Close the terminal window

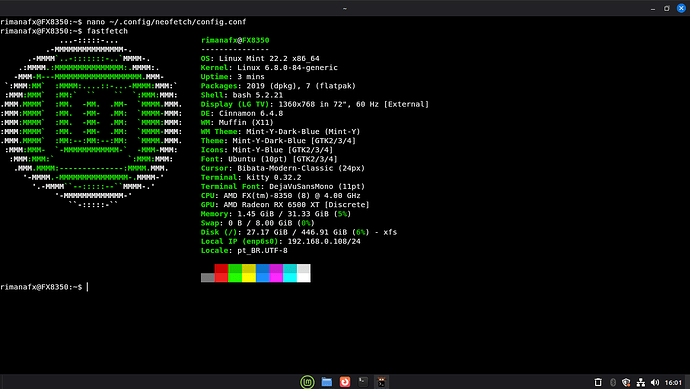point(681,8)
